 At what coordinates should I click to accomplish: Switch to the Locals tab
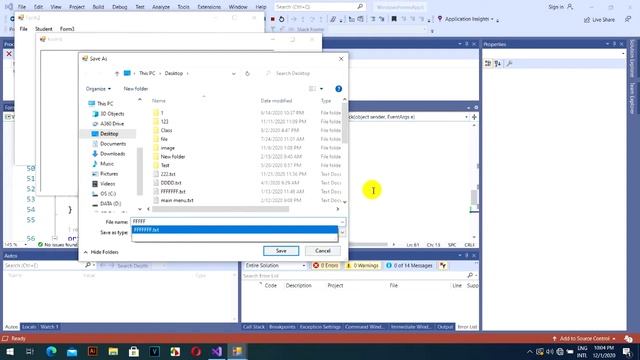click(29, 327)
